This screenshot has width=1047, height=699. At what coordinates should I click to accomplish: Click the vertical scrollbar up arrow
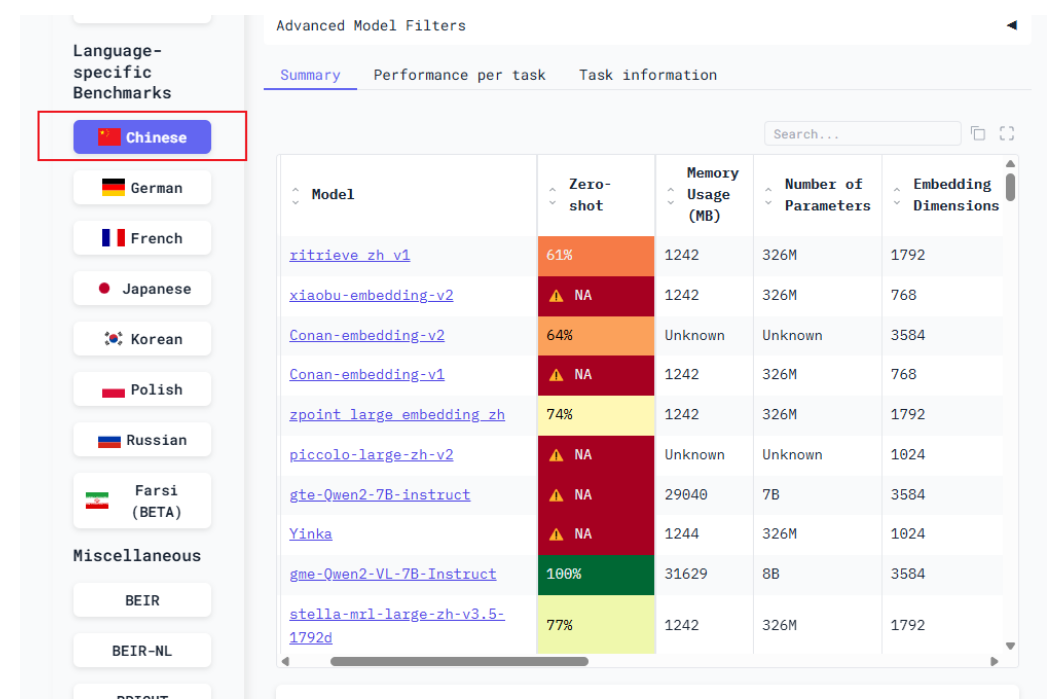click(x=1010, y=164)
